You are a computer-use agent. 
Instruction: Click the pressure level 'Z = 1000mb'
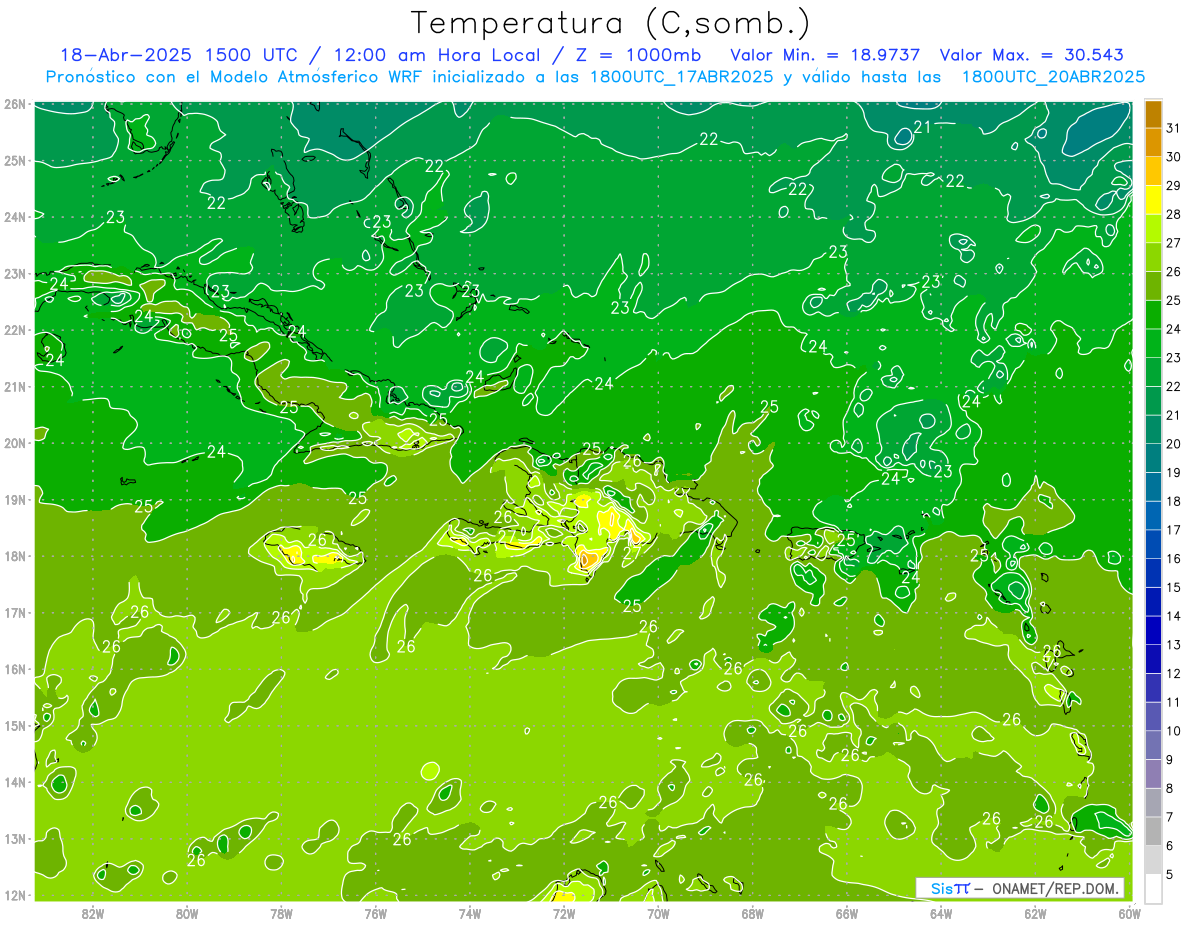[638, 55]
